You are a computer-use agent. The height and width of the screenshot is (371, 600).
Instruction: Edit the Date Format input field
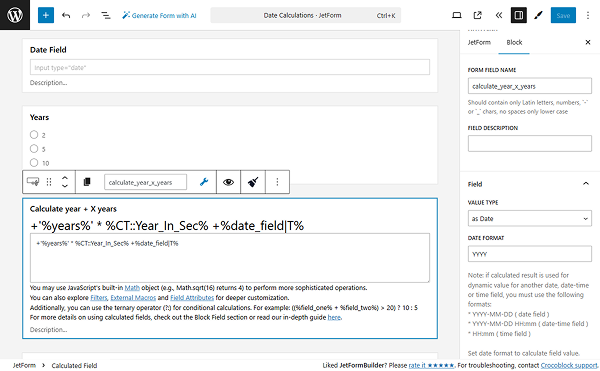tap(529, 254)
